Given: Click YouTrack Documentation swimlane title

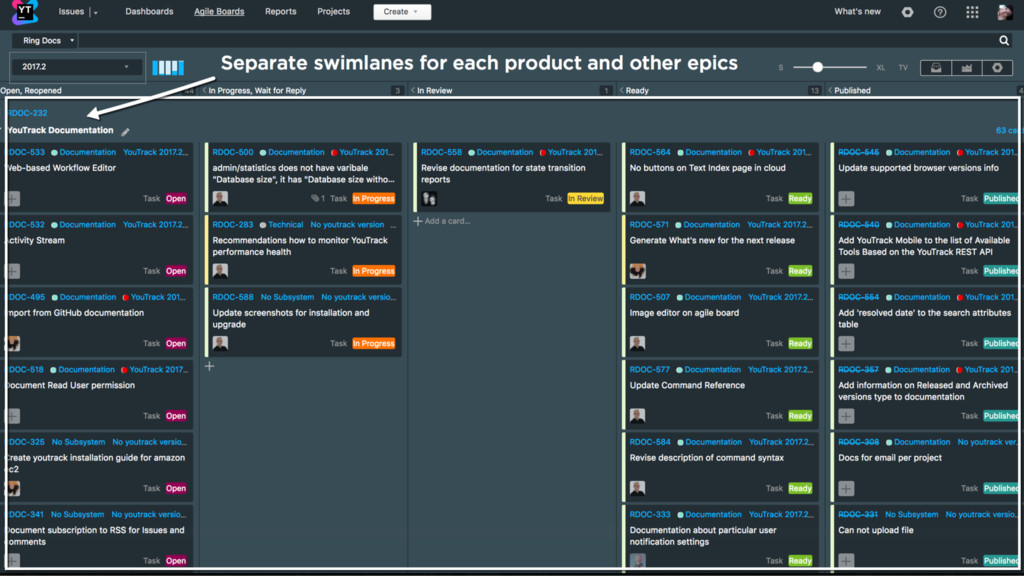Looking at the screenshot, I should click(x=61, y=131).
